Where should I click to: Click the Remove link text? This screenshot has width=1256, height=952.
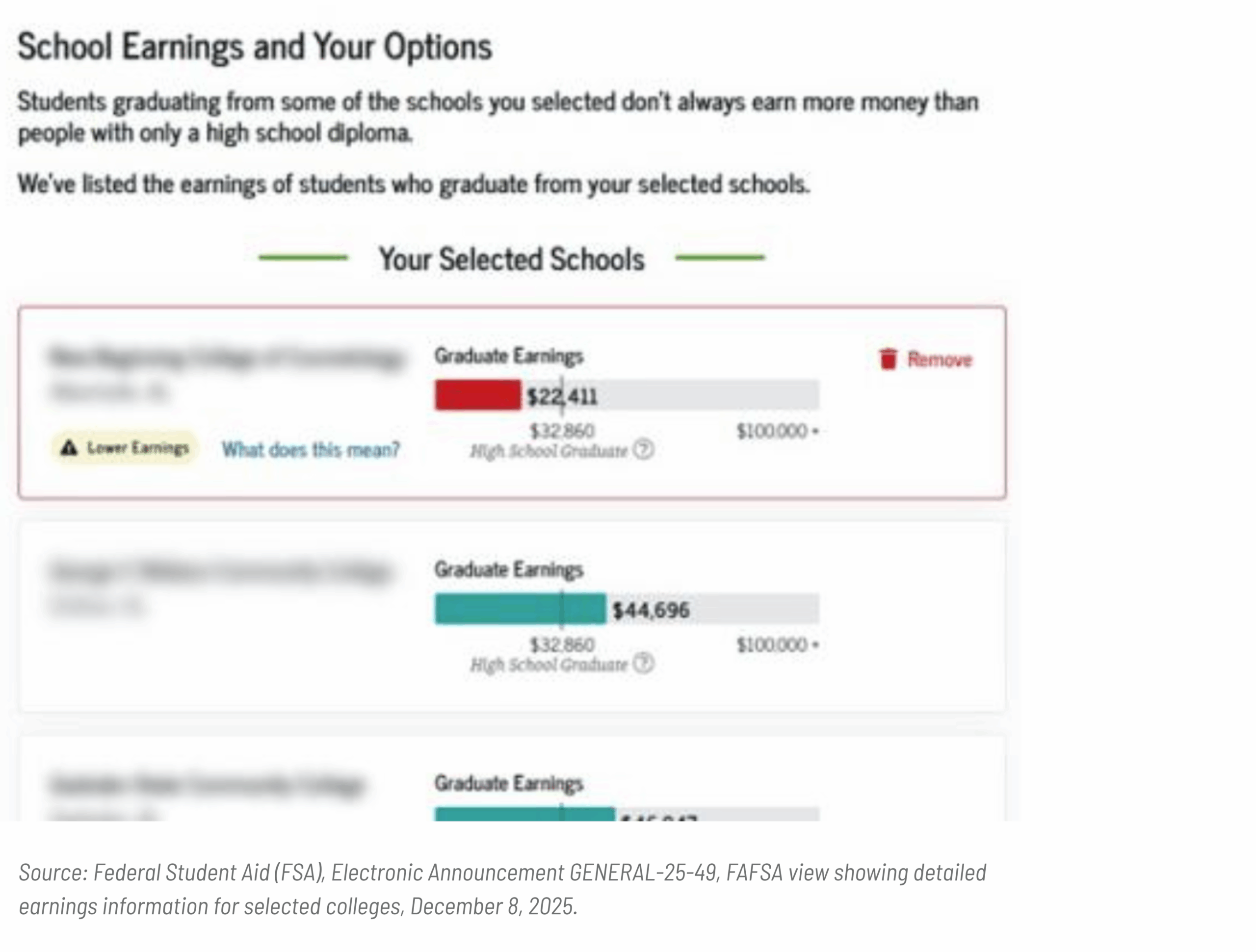coord(940,360)
